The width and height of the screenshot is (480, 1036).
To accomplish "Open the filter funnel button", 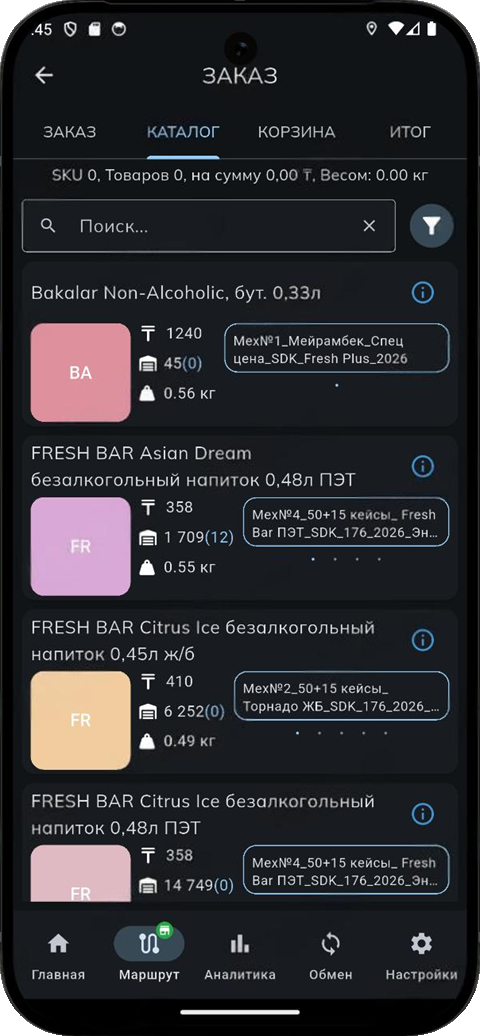I will point(431,226).
